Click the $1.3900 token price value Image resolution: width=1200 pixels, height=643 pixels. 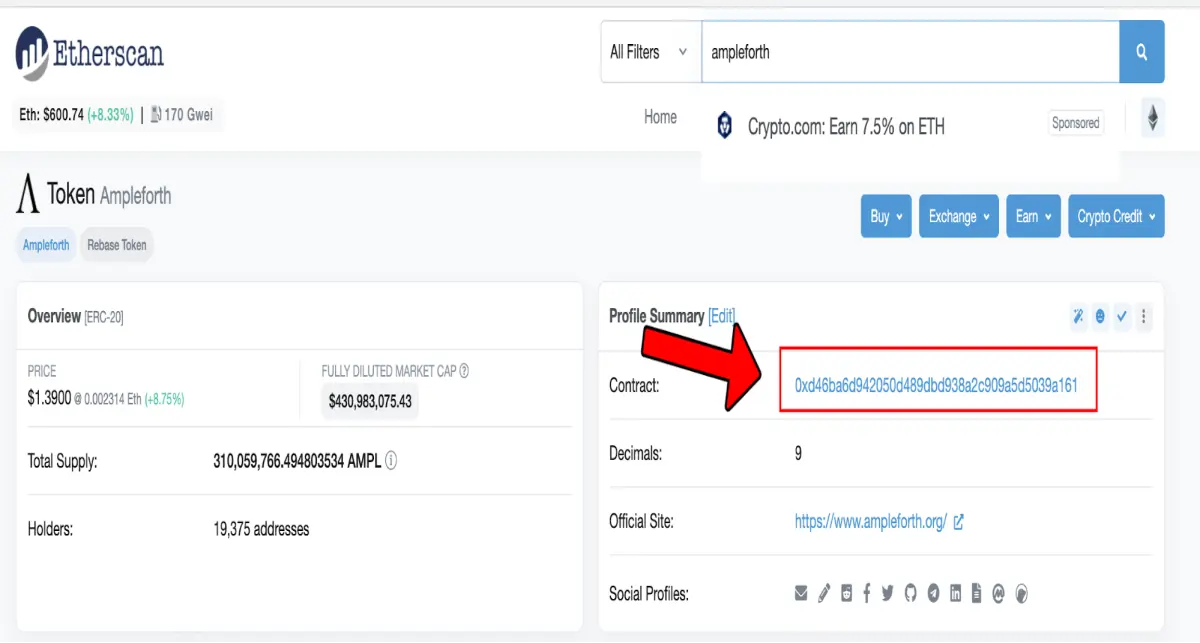point(50,398)
